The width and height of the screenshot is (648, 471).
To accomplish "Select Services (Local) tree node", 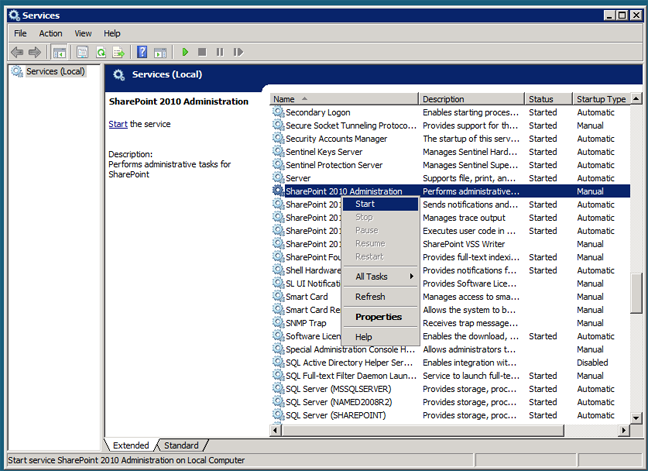I will pyautogui.click(x=55, y=71).
